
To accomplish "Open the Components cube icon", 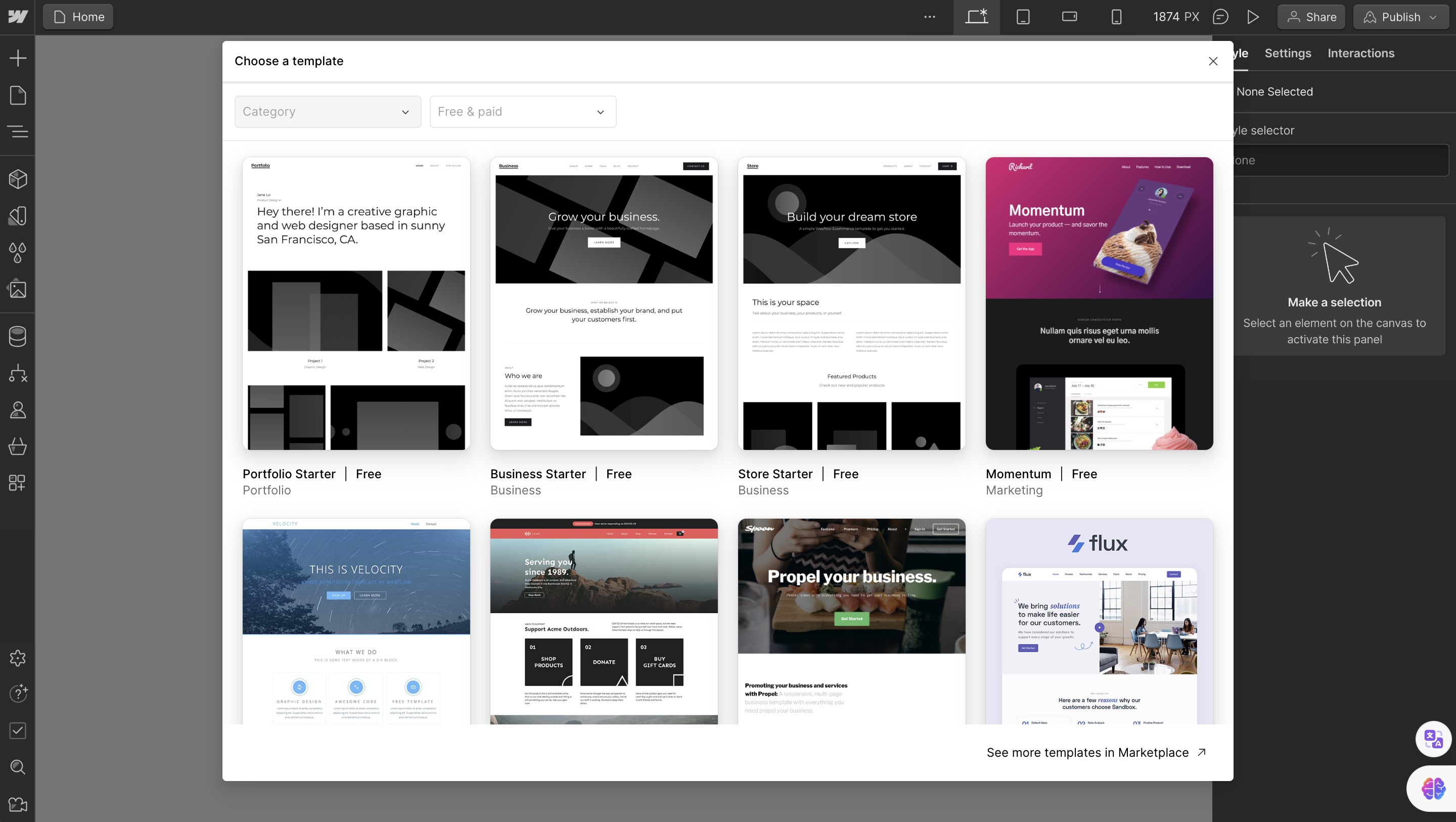I will [18, 179].
